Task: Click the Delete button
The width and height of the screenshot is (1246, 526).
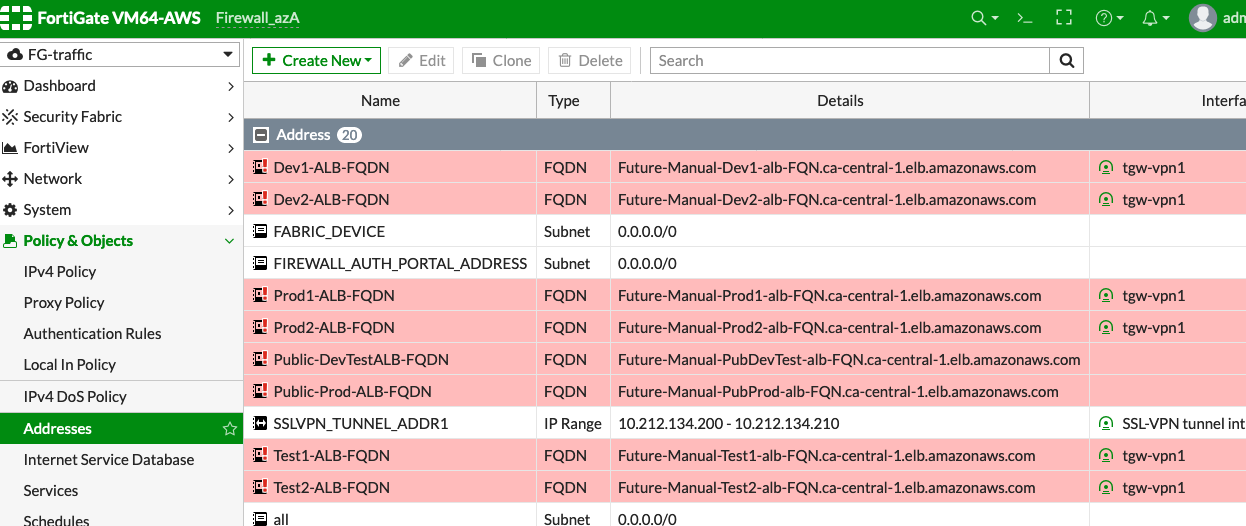Action: pos(590,61)
